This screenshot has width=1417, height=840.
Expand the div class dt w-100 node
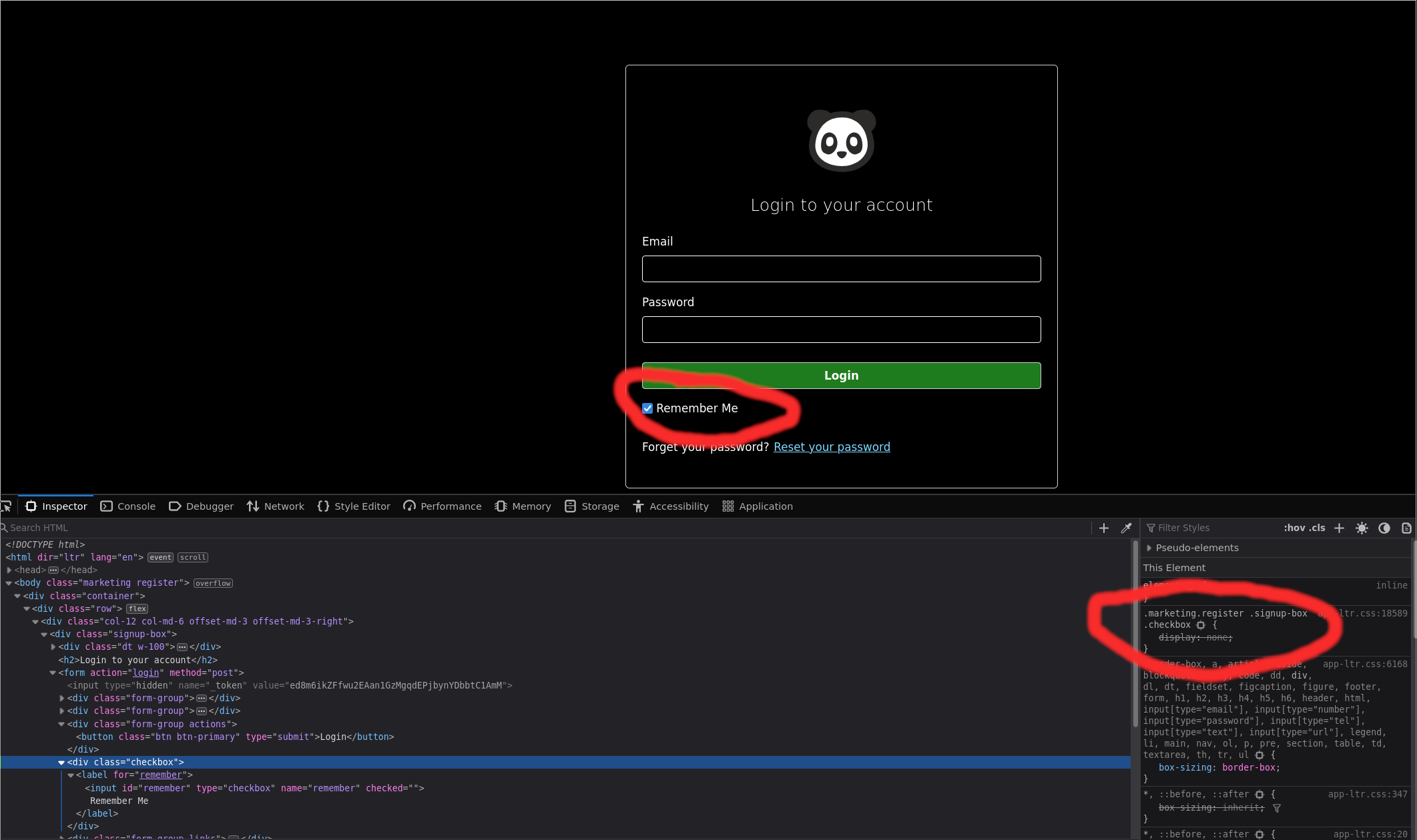click(x=53, y=647)
